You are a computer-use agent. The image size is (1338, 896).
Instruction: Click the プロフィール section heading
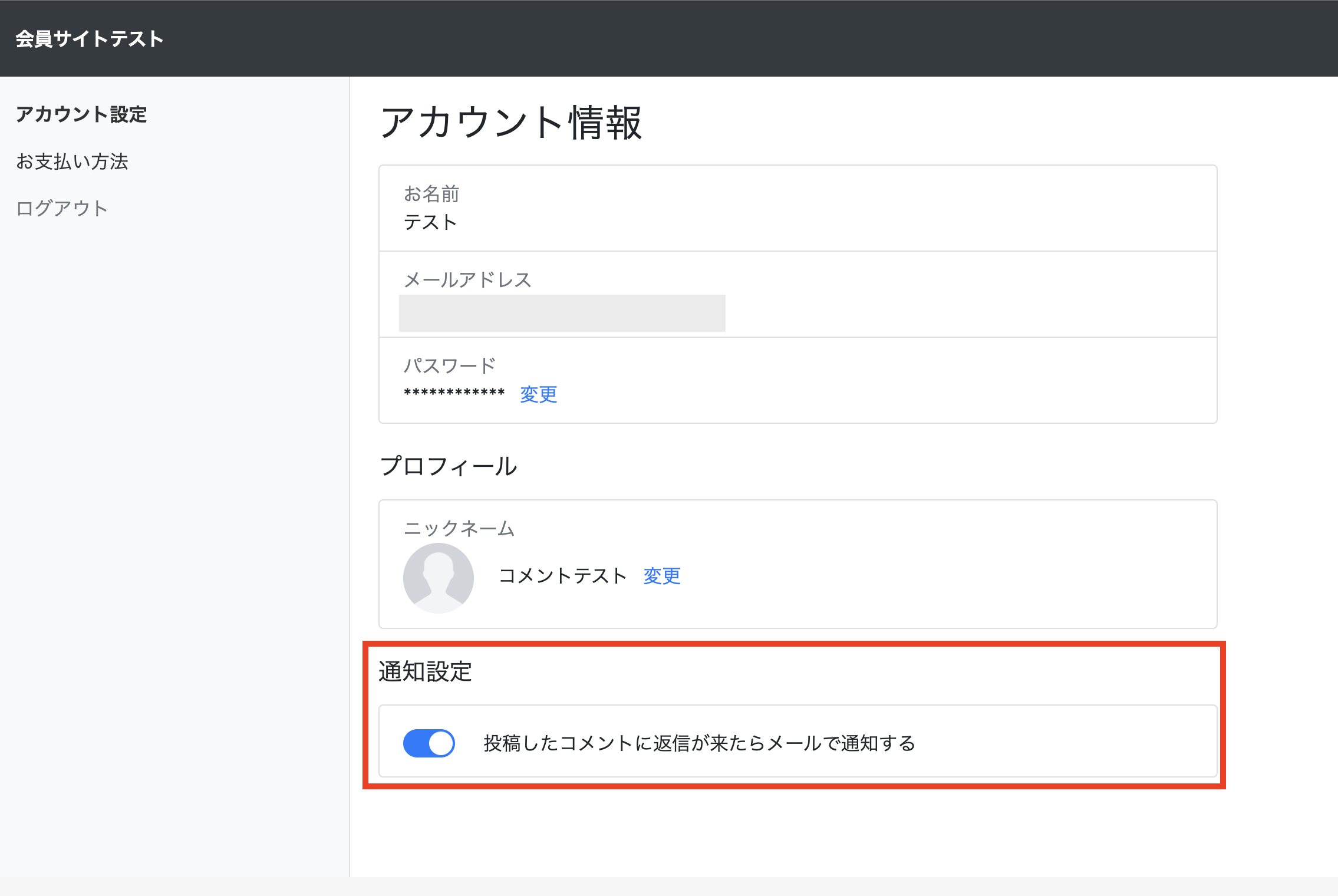tap(449, 466)
